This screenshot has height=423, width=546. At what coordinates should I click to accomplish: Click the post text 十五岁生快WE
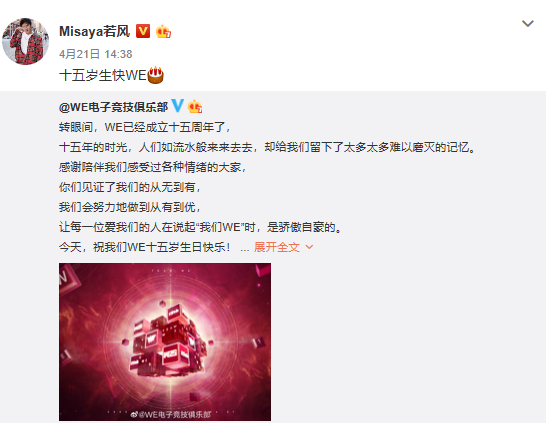coord(103,75)
